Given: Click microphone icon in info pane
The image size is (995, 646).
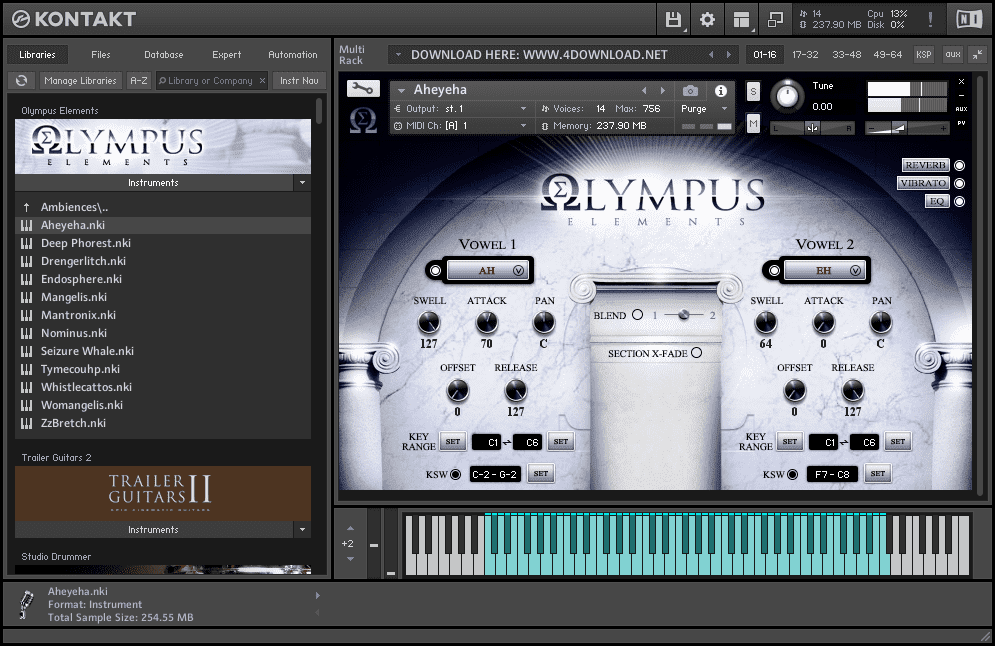Looking at the screenshot, I should coord(25,604).
